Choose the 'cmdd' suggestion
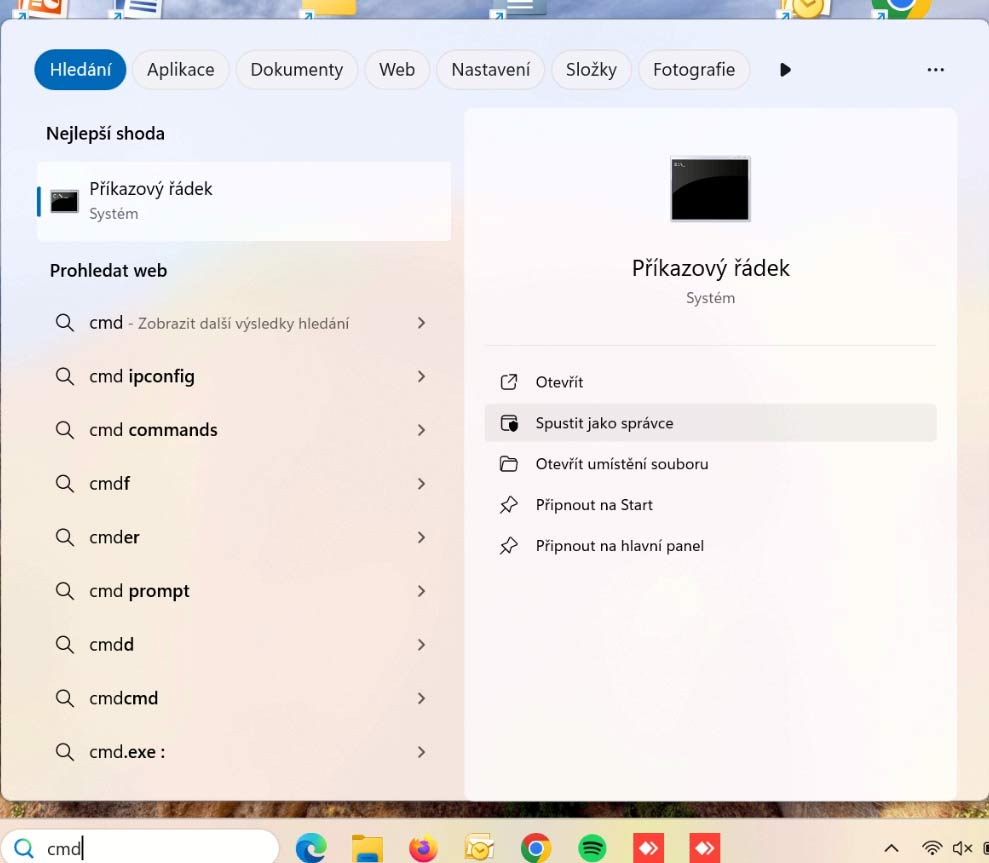The image size is (989, 863). 244,645
